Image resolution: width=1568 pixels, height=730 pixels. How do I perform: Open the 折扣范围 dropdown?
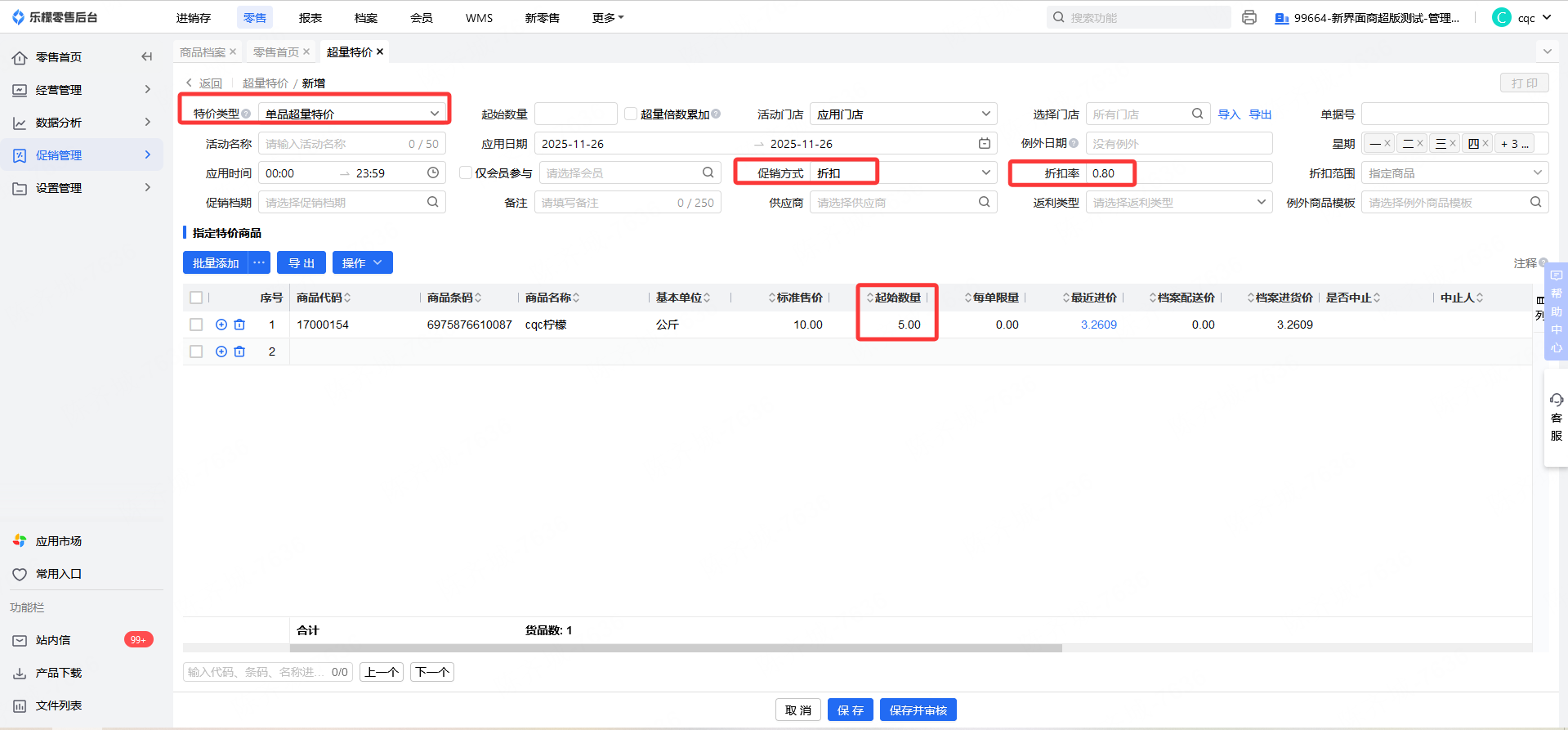1455,172
